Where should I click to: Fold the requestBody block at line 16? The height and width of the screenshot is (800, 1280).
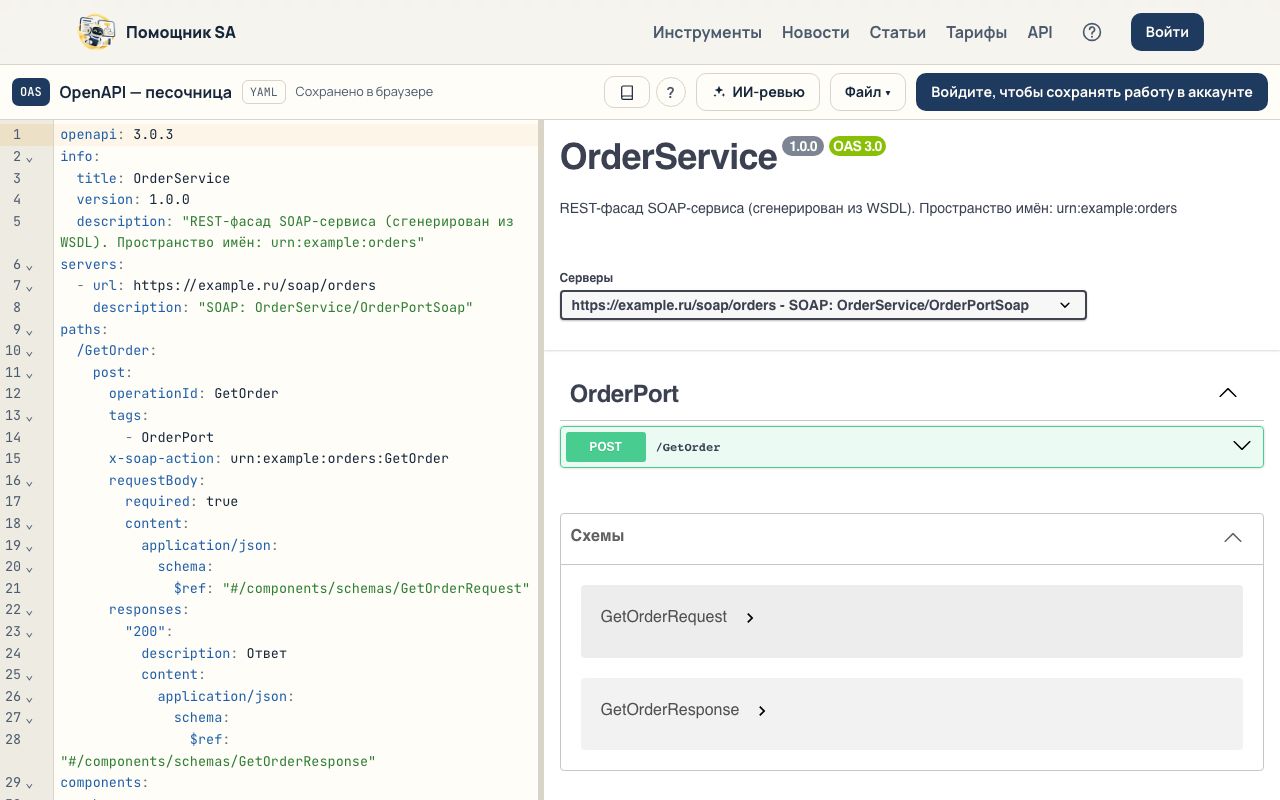(x=30, y=481)
